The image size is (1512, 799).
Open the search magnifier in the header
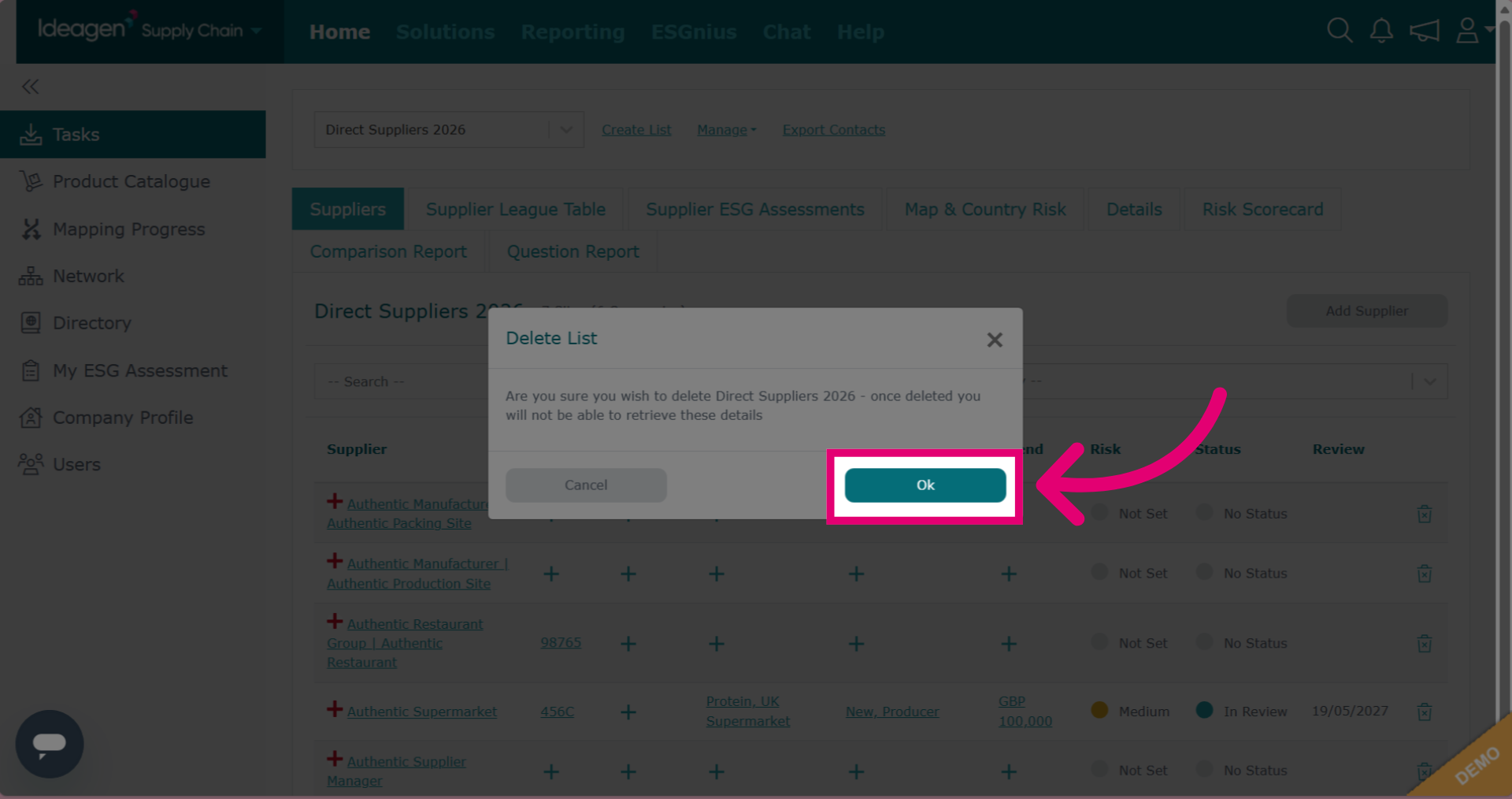(1340, 32)
